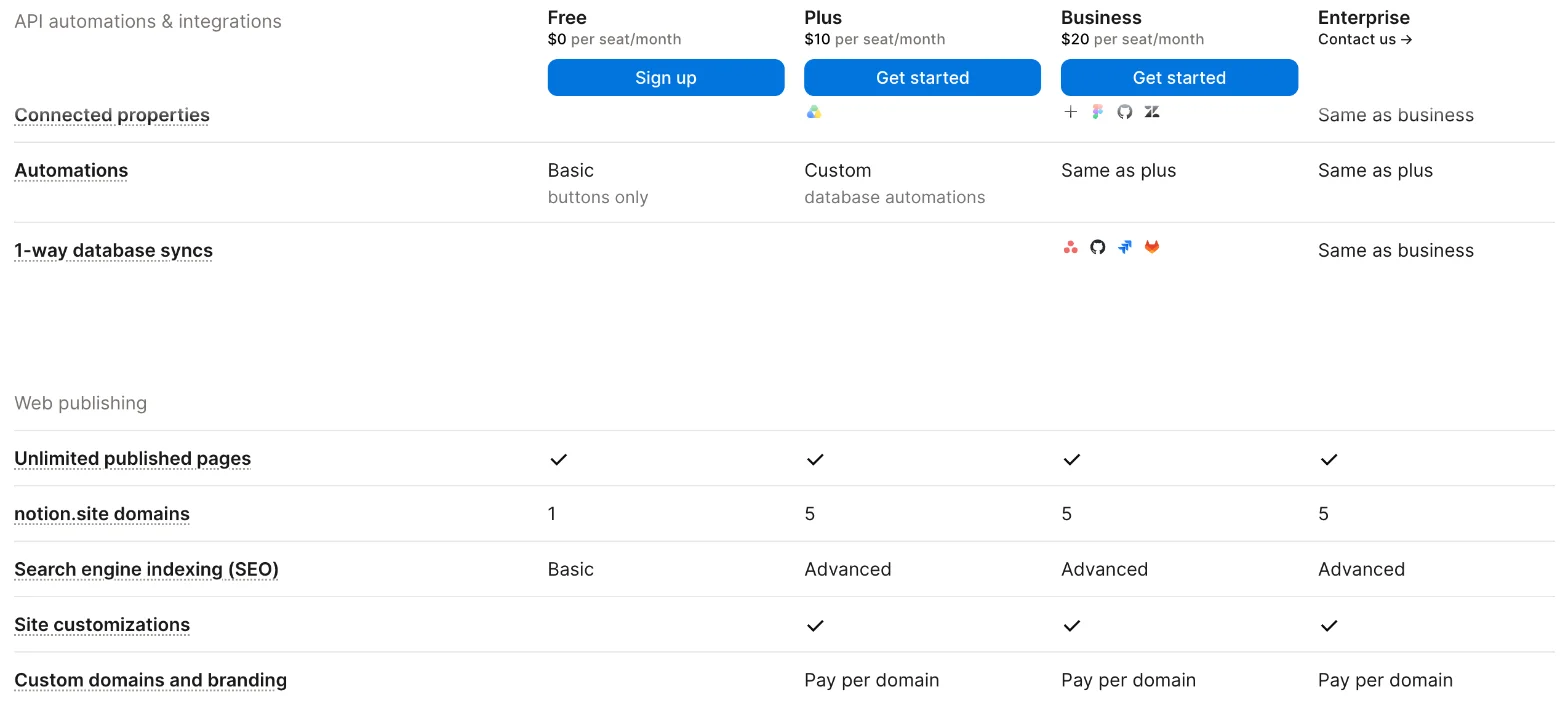1568x708 pixels.
Task: Click Same as business in Connected properties row
Action: click(x=1396, y=115)
